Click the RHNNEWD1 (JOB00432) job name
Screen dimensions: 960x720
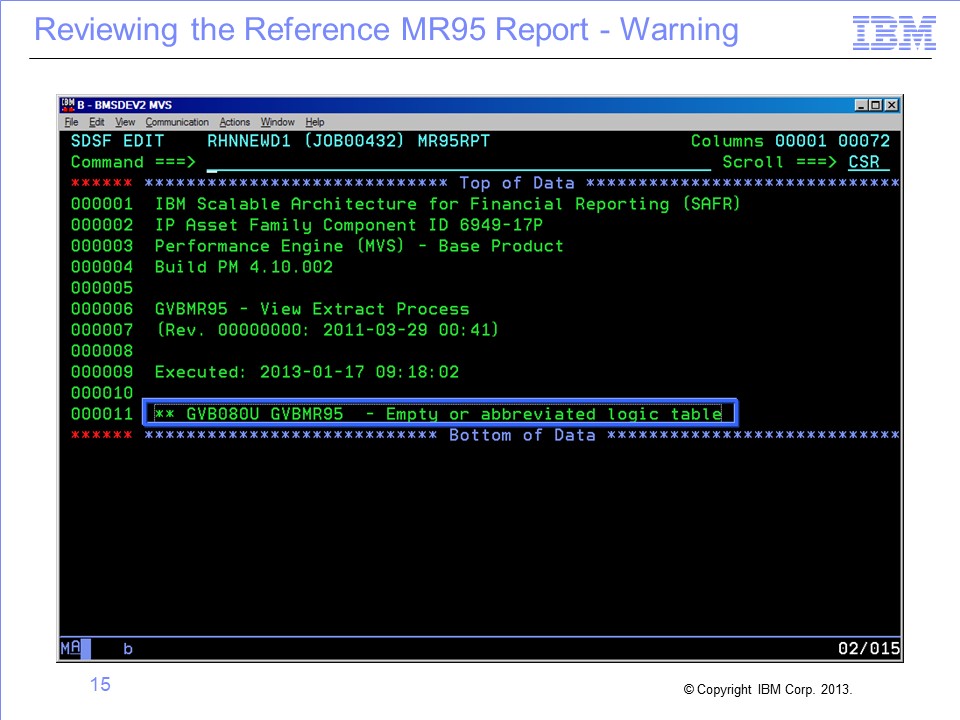[306, 141]
